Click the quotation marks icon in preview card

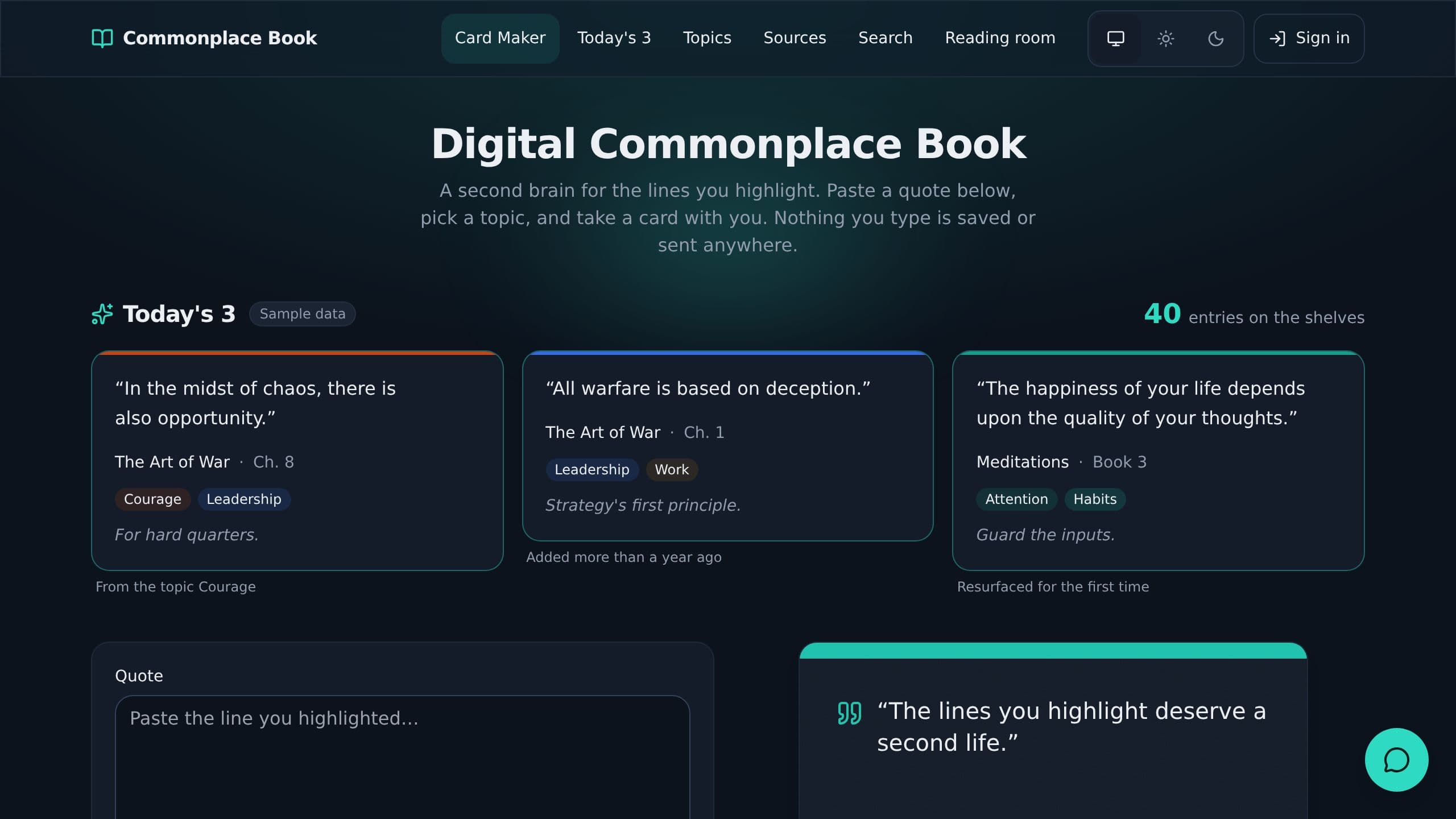[x=850, y=713]
